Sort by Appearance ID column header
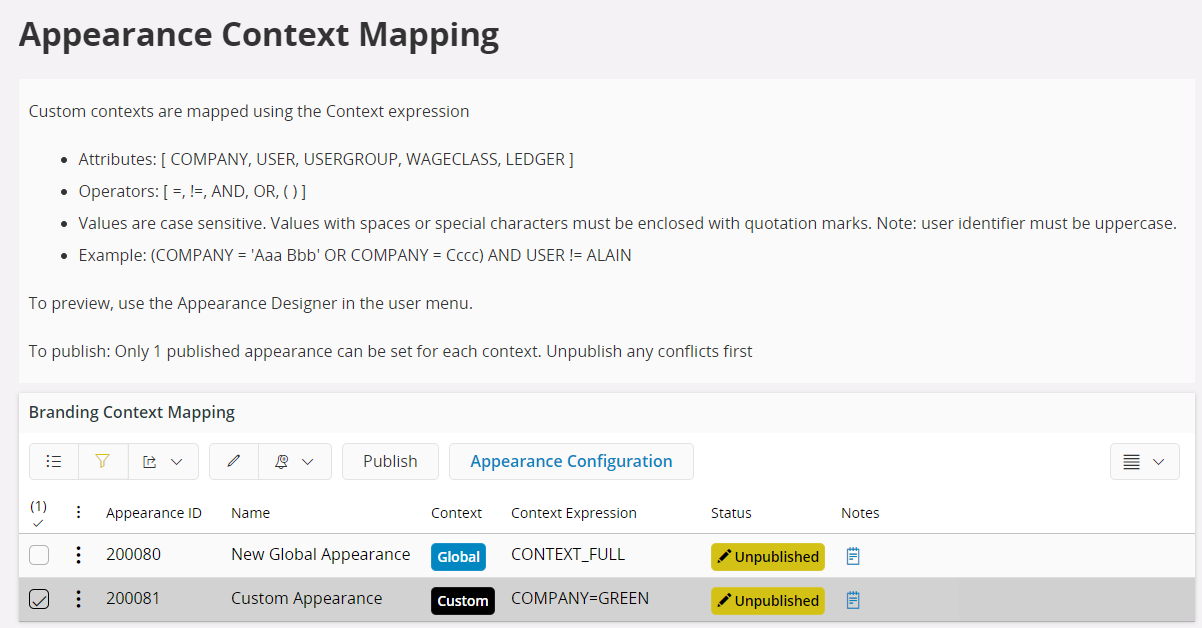The width and height of the screenshot is (1202, 628). (154, 513)
